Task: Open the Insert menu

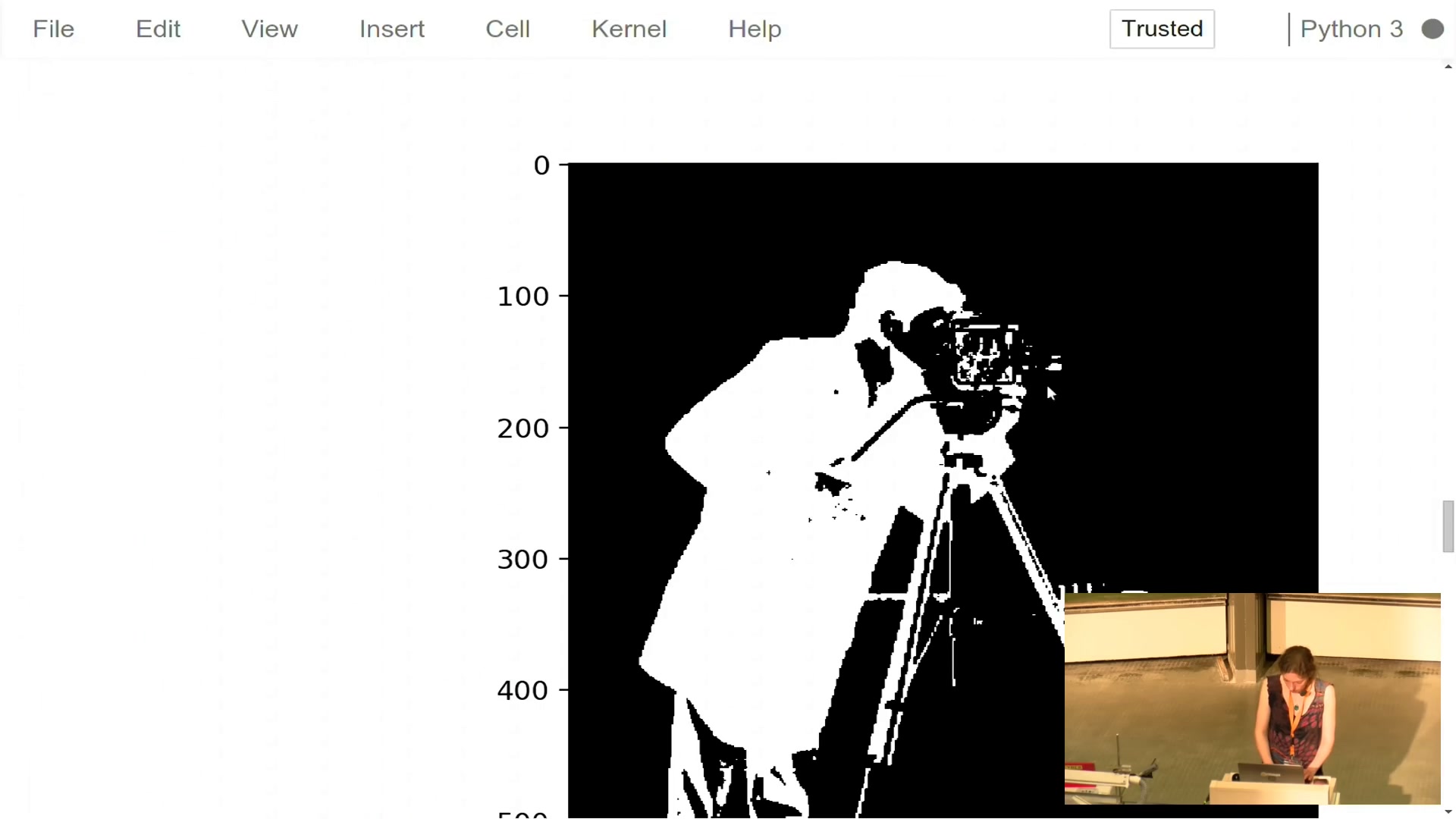Action: pyautogui.click(x=391, y=29)
